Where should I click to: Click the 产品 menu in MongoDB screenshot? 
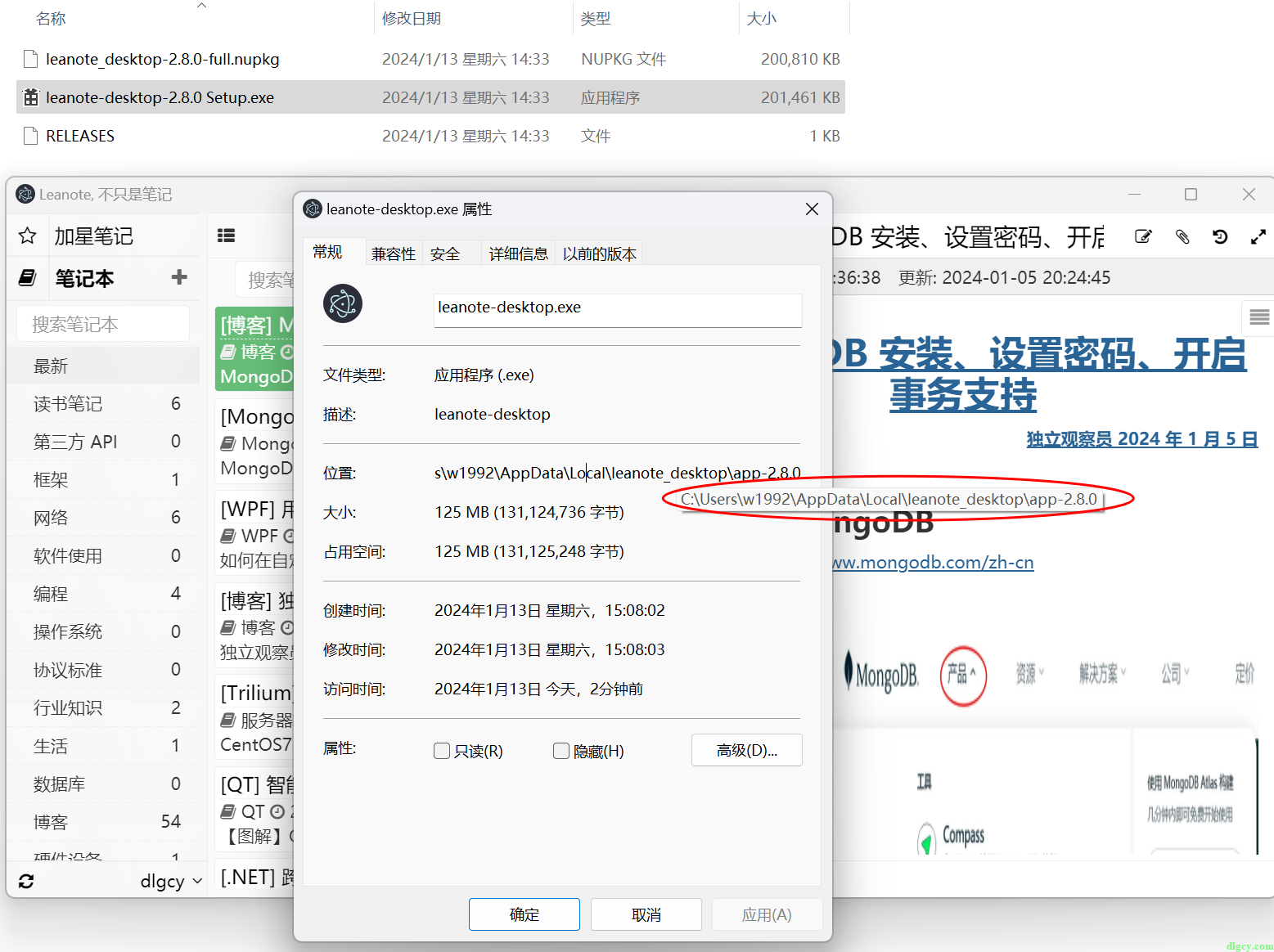coord(962,675)
